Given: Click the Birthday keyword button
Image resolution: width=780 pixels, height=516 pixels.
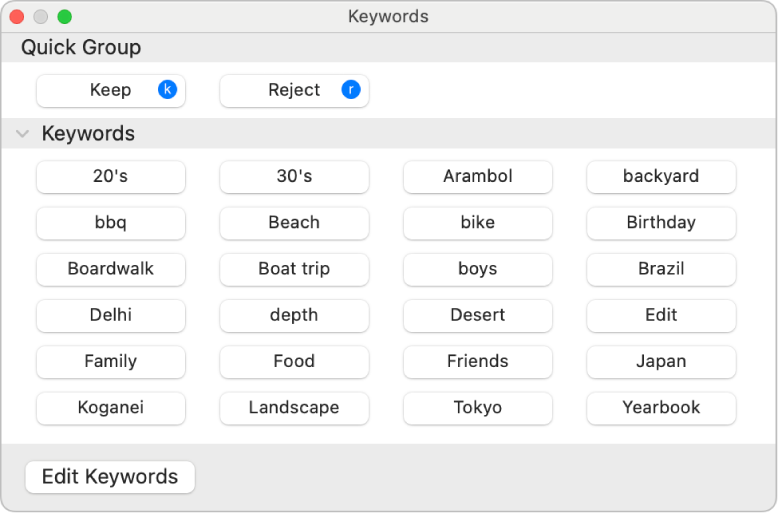Looking at the screenshot, I should (661, 223).
